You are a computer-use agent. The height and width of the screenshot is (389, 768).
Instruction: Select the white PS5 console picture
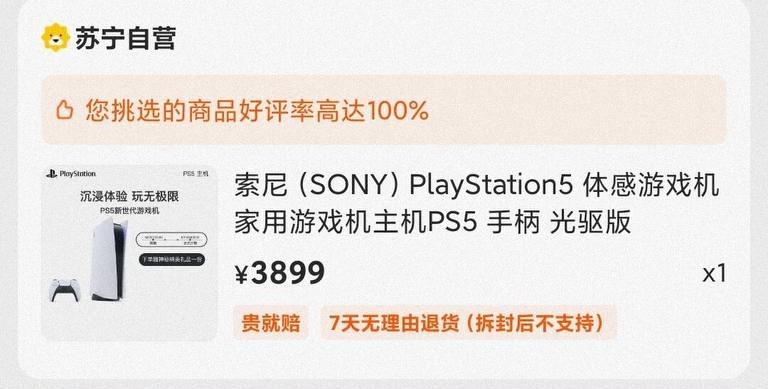point(108,259)
